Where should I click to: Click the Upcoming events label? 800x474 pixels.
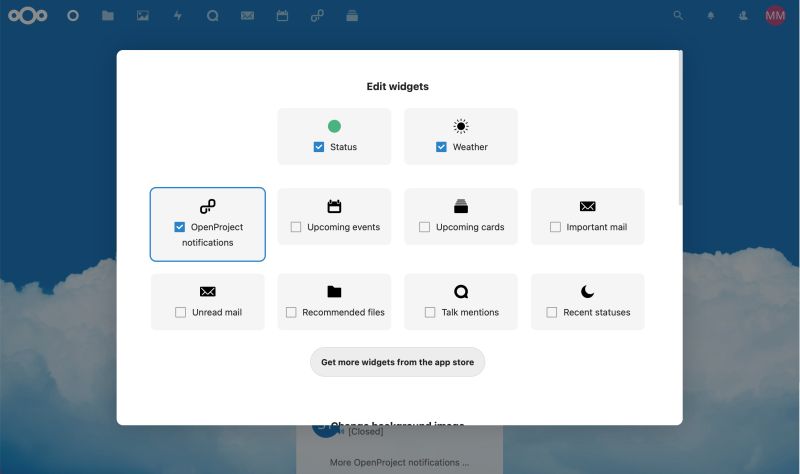(343, 227)
